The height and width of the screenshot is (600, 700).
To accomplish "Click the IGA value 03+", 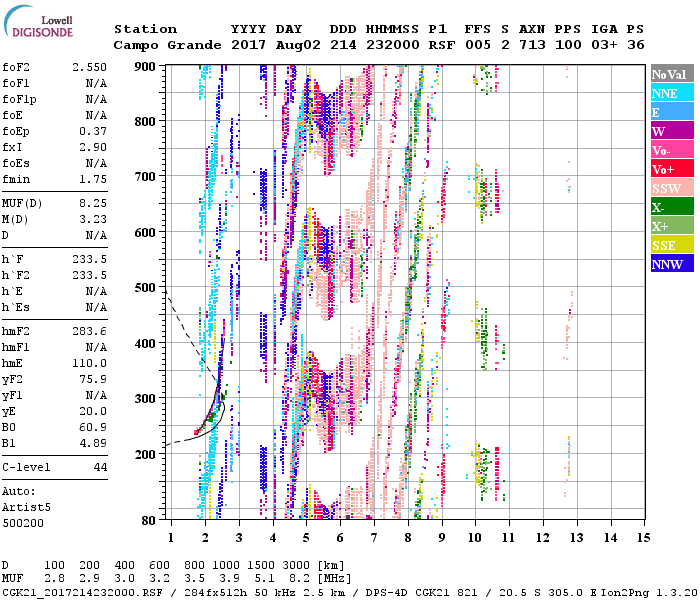I will point(604,45).
